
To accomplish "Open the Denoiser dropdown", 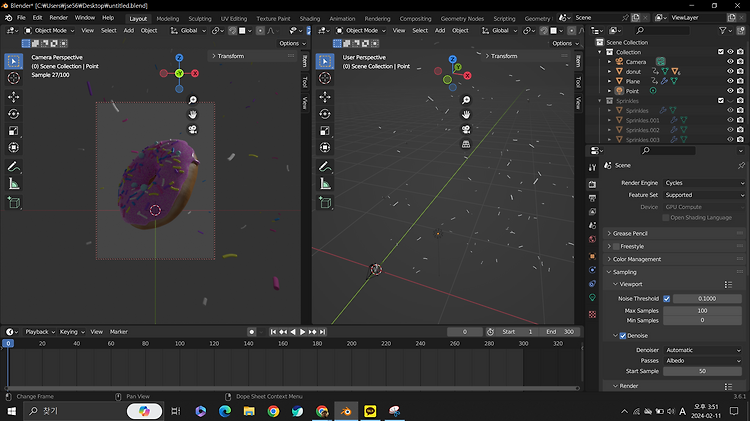I will [x=702, y=350].
